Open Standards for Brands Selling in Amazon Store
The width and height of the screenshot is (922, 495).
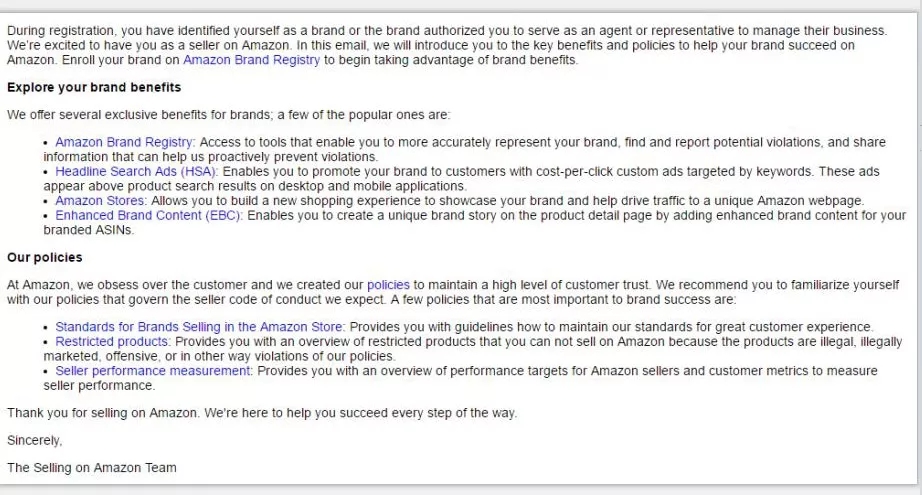click(200, 327)
